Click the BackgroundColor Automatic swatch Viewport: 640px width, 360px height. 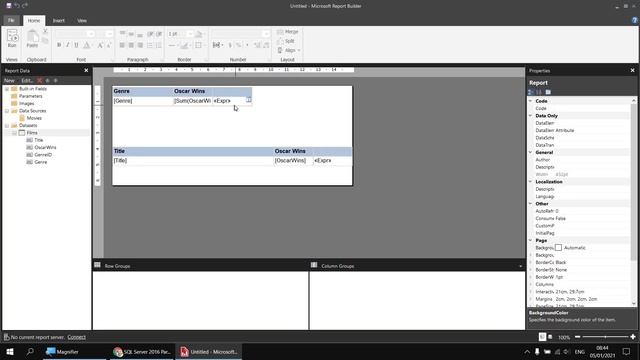click(558, 248)
